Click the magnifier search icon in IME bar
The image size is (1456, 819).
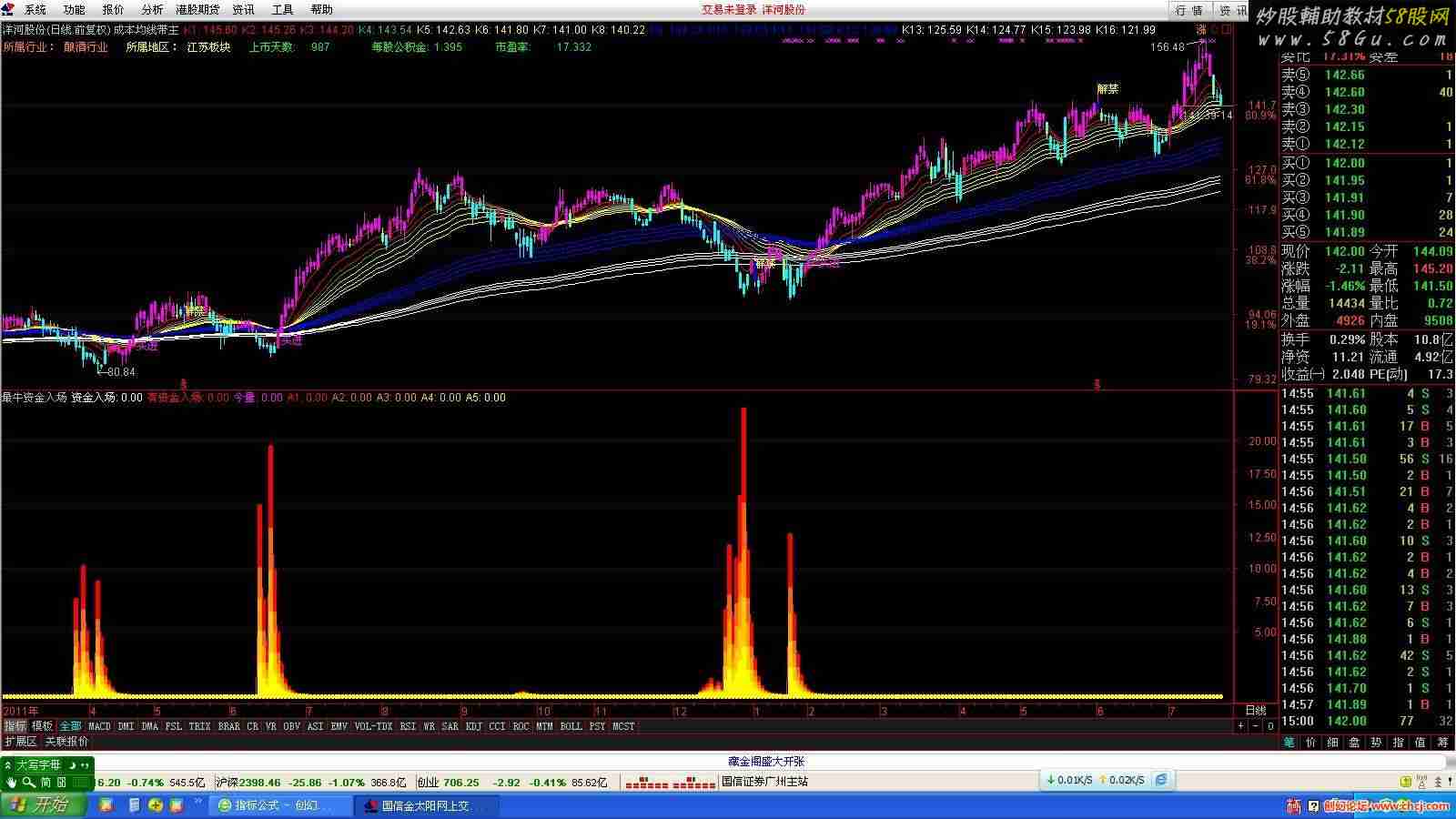28,782
